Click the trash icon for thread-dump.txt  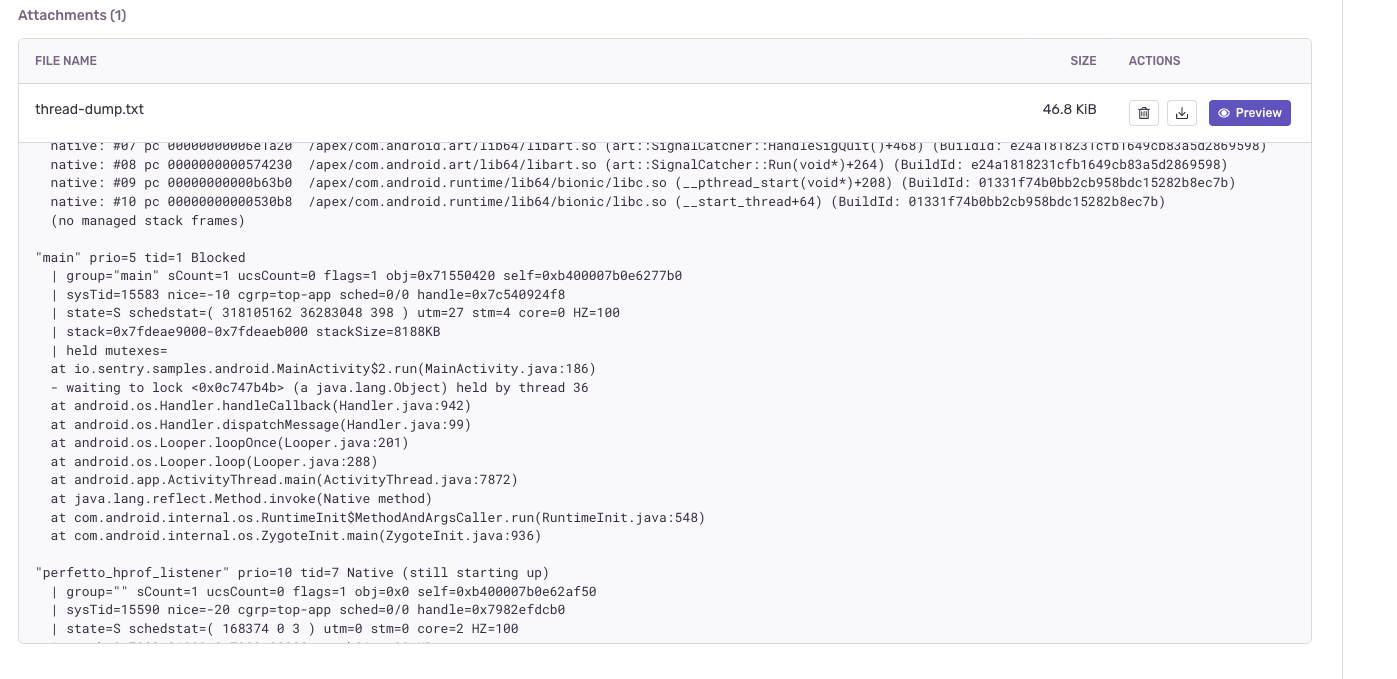pos(1143,113)
